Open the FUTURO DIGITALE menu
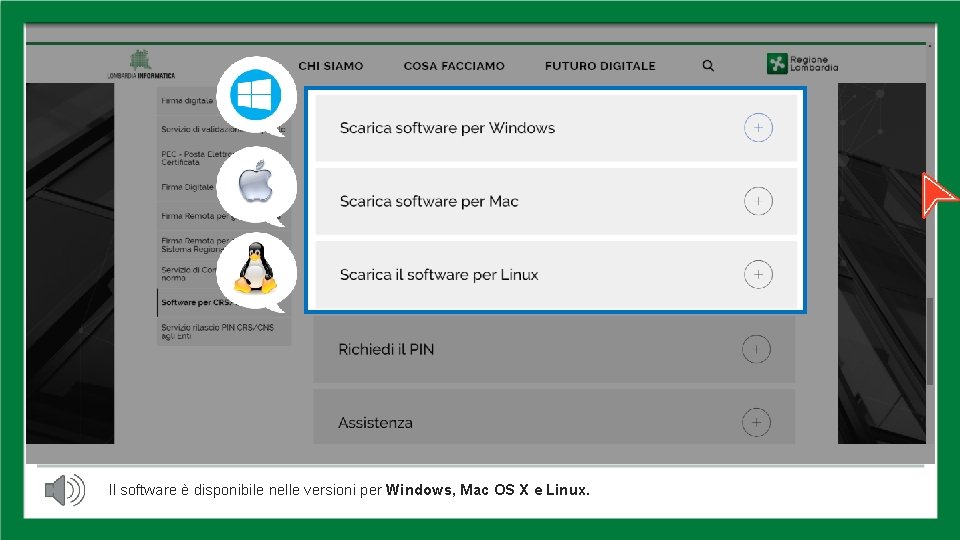The image size is (960, 540). coord(600,66)
